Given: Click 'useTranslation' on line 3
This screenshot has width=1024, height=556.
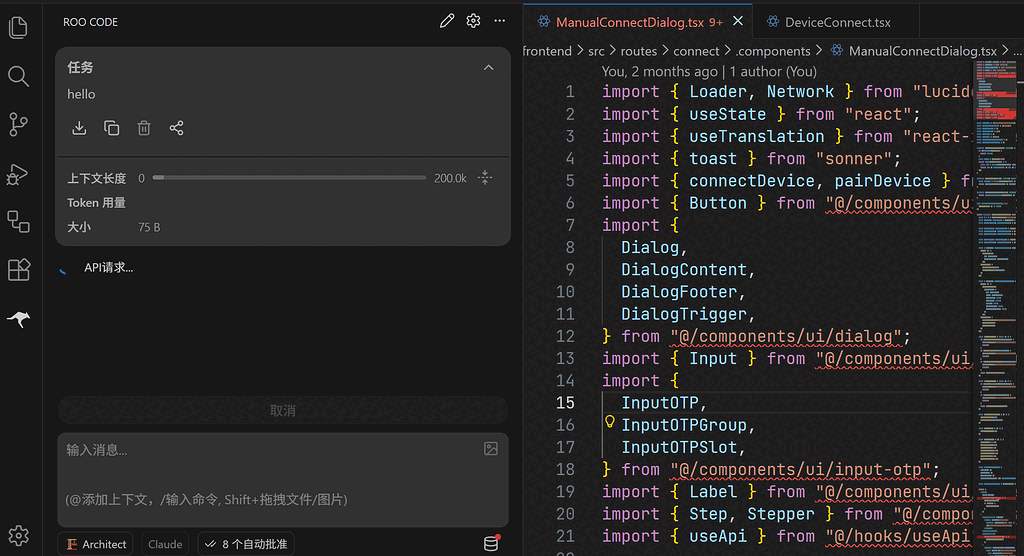Looking at the screenshot, I should tap(756, 137).
